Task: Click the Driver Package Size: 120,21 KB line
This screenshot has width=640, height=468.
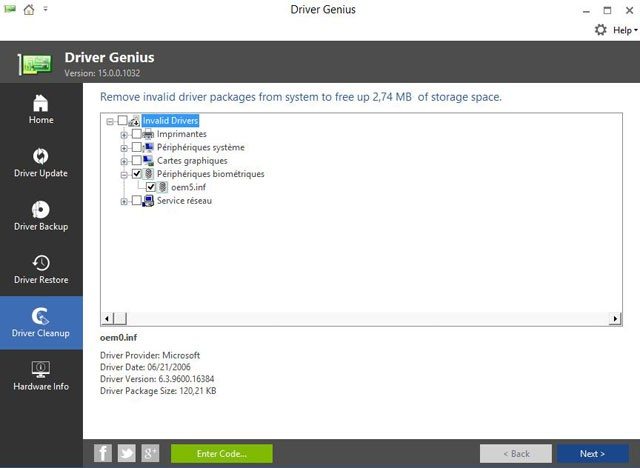Action: 158,391
